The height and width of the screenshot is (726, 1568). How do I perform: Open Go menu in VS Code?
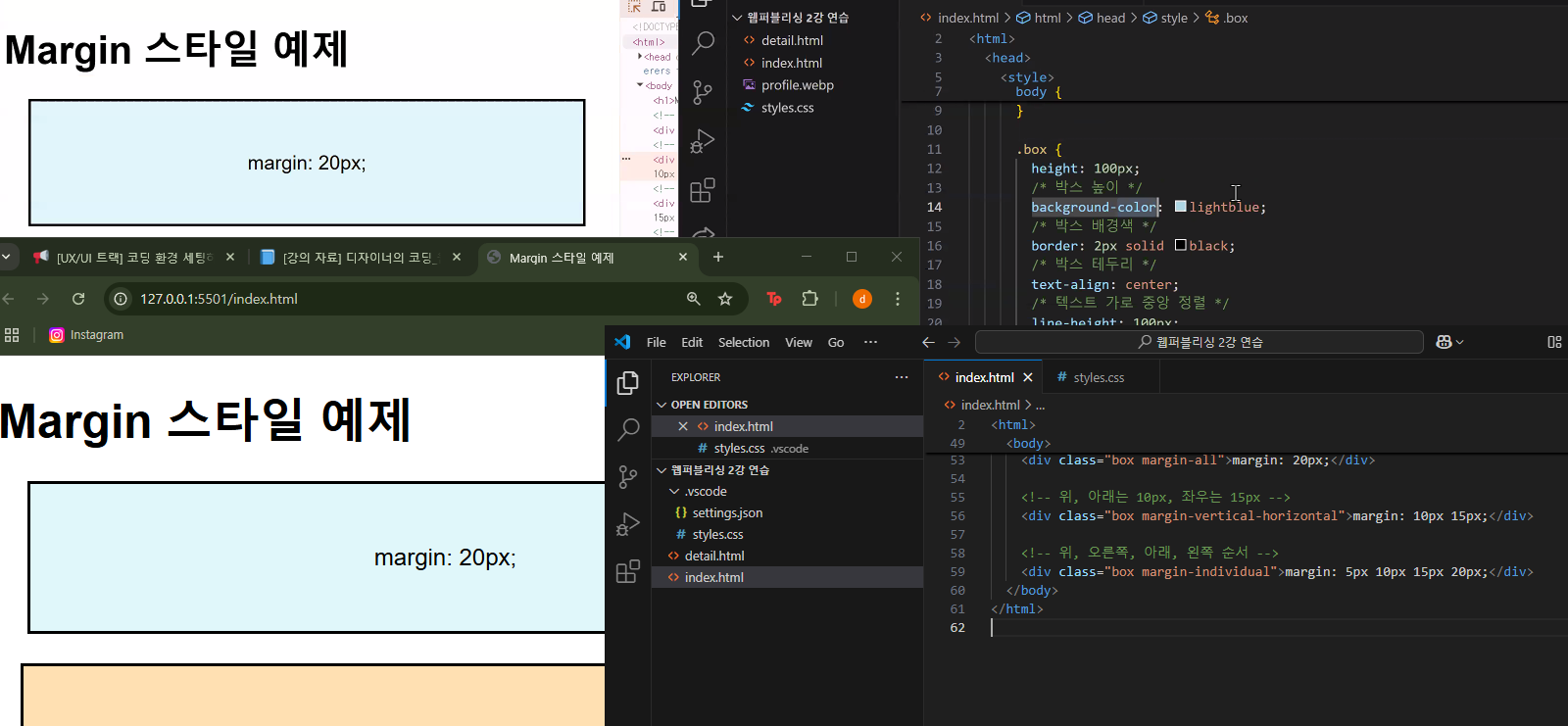836,342
